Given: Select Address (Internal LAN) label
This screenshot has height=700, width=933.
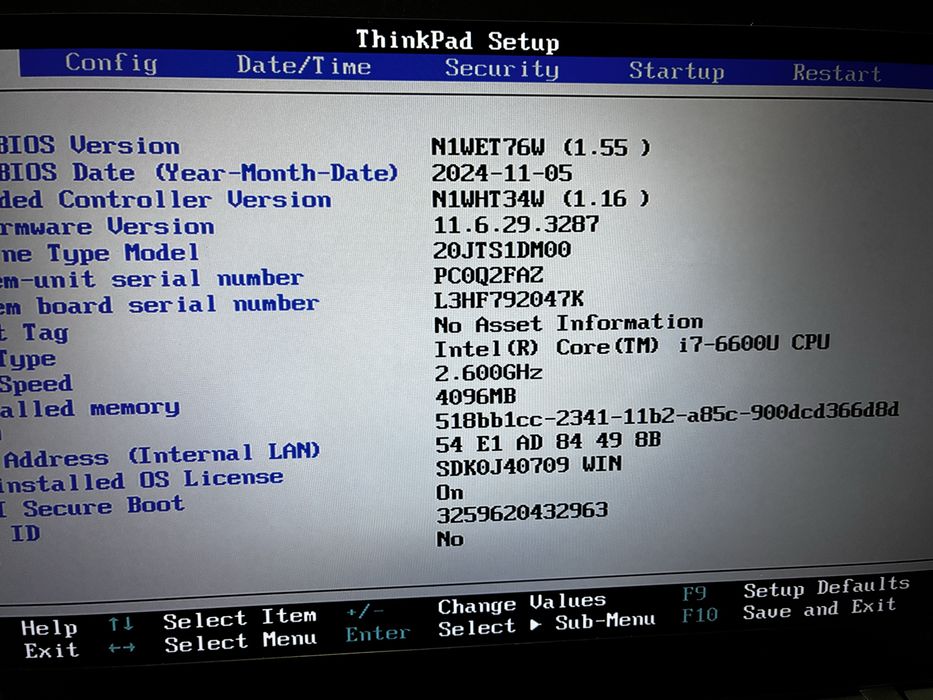Looking at the screenshot, I should point(162,454).
